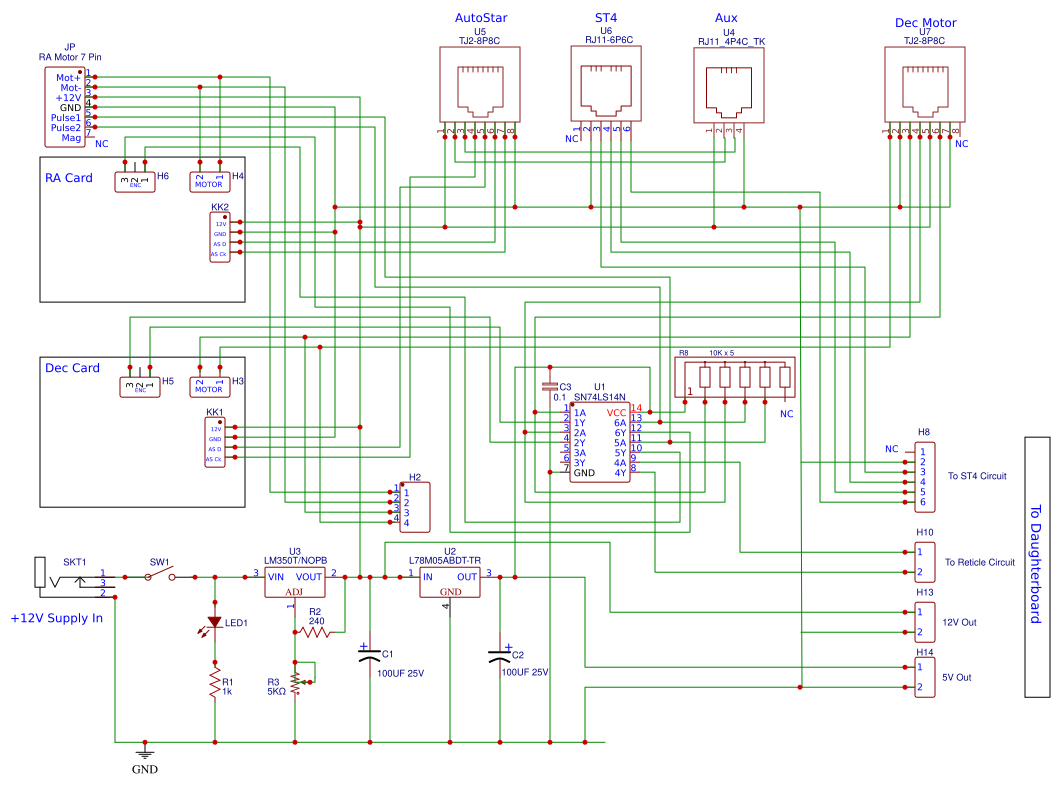Click the "ADJ" pin label on U3
The width and height of the screenshot is (1060, 786).
[x=294, y=592]
